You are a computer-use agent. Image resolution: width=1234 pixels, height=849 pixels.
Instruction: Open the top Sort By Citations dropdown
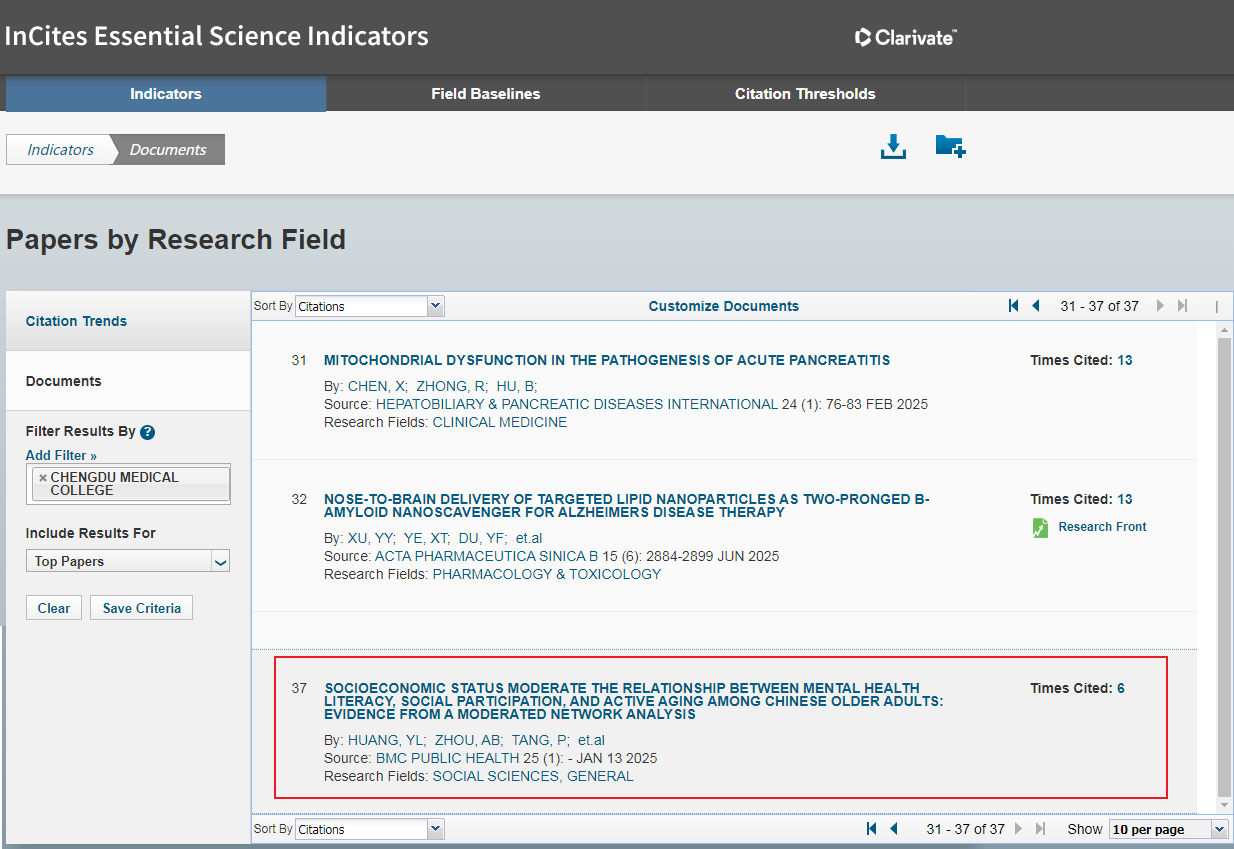point(369,306)
